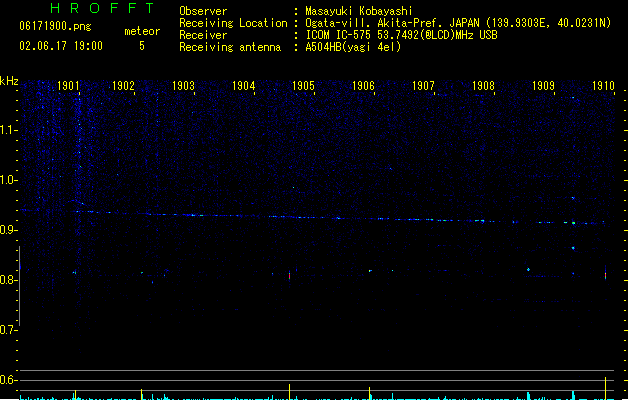Click the 1902 time marker
This screenshot has height=400, width=629.
123,86
